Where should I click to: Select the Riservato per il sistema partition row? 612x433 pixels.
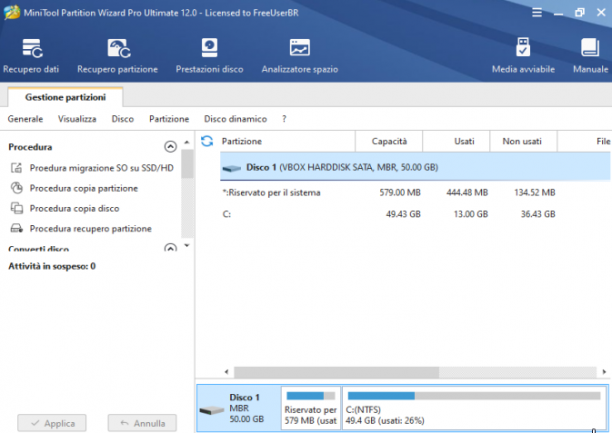pos(415,192)
